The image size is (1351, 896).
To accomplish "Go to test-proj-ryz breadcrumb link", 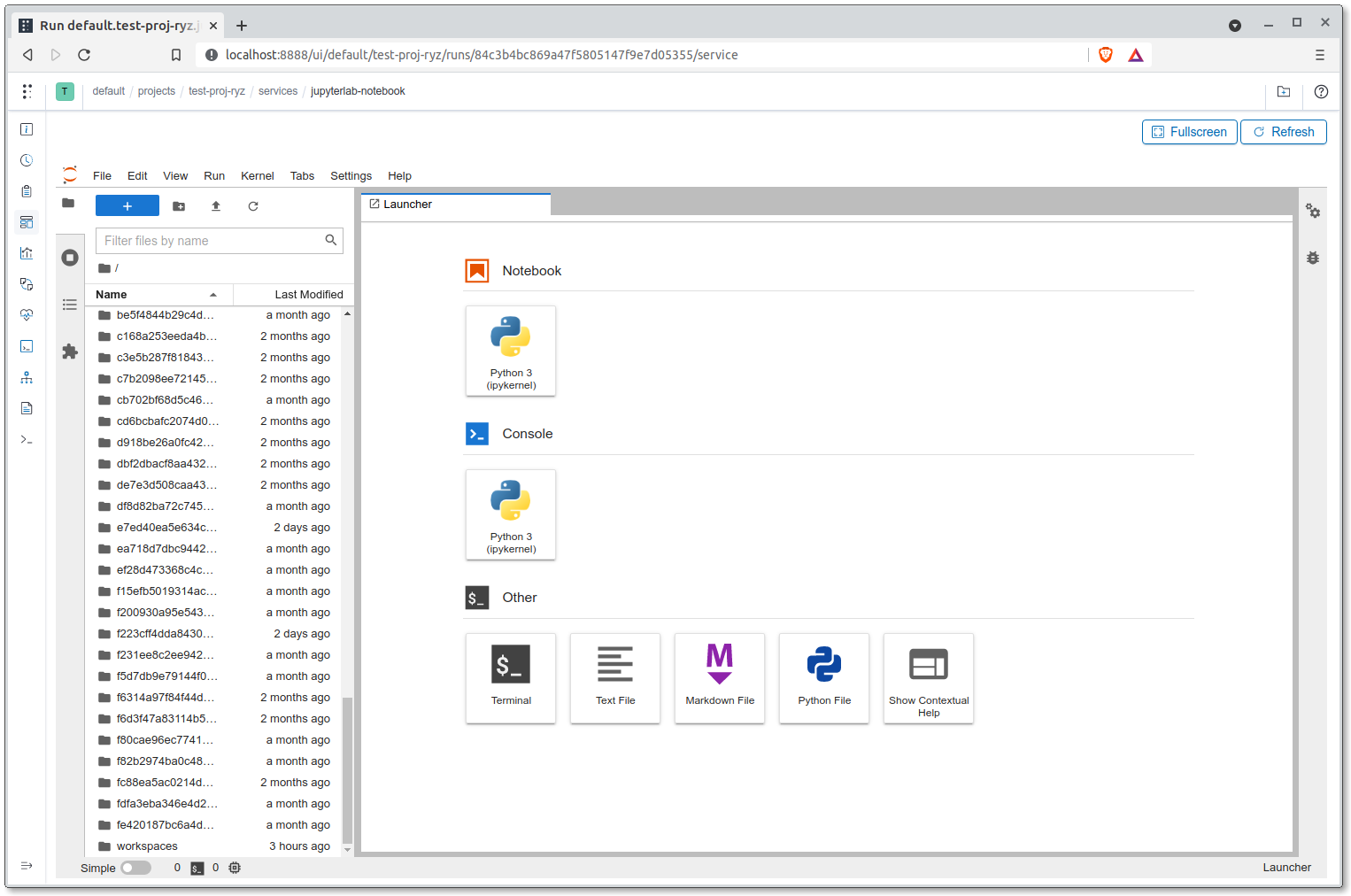I will [217, 91].
